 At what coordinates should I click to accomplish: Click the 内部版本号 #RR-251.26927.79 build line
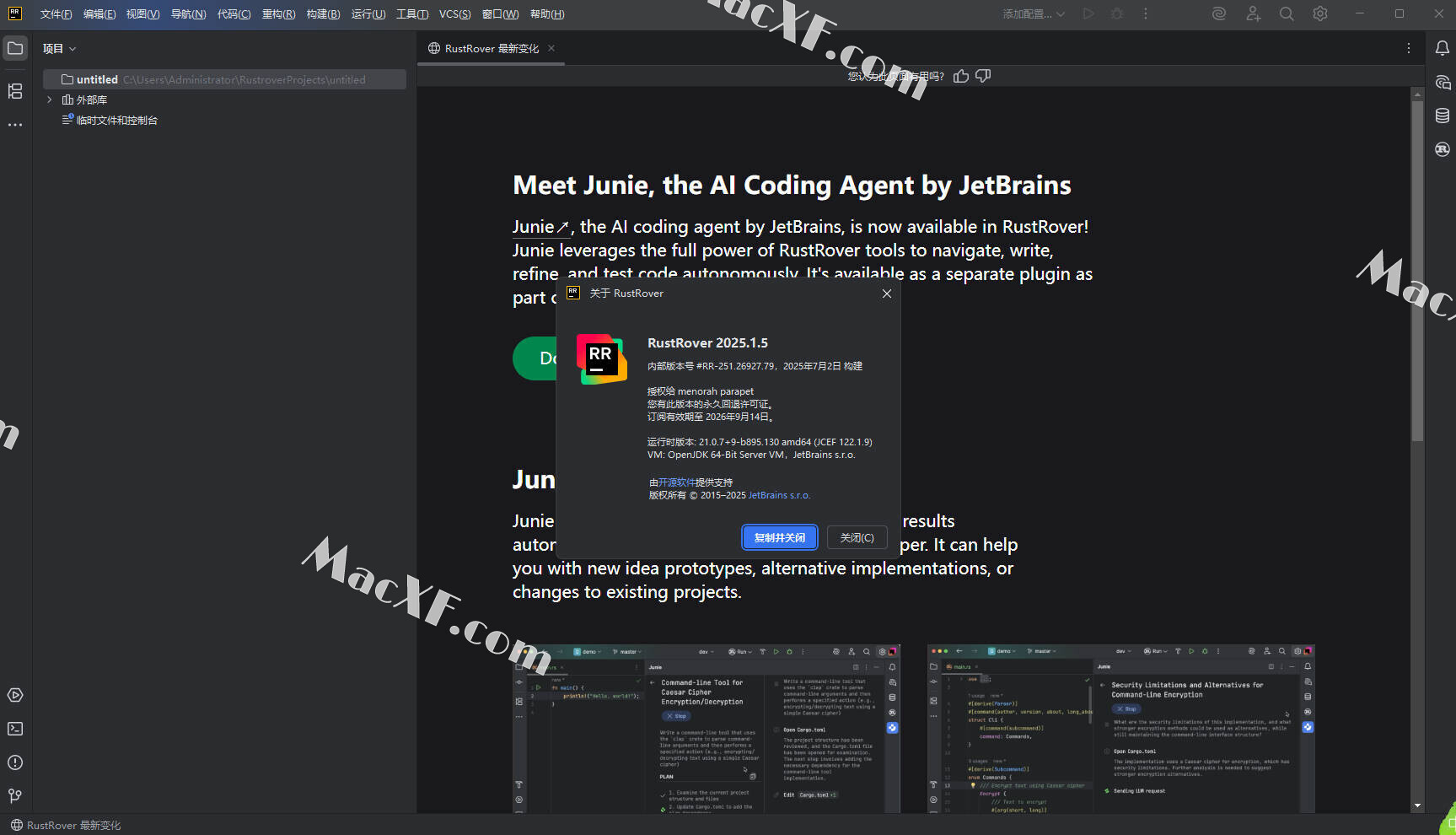click(755, 366)
